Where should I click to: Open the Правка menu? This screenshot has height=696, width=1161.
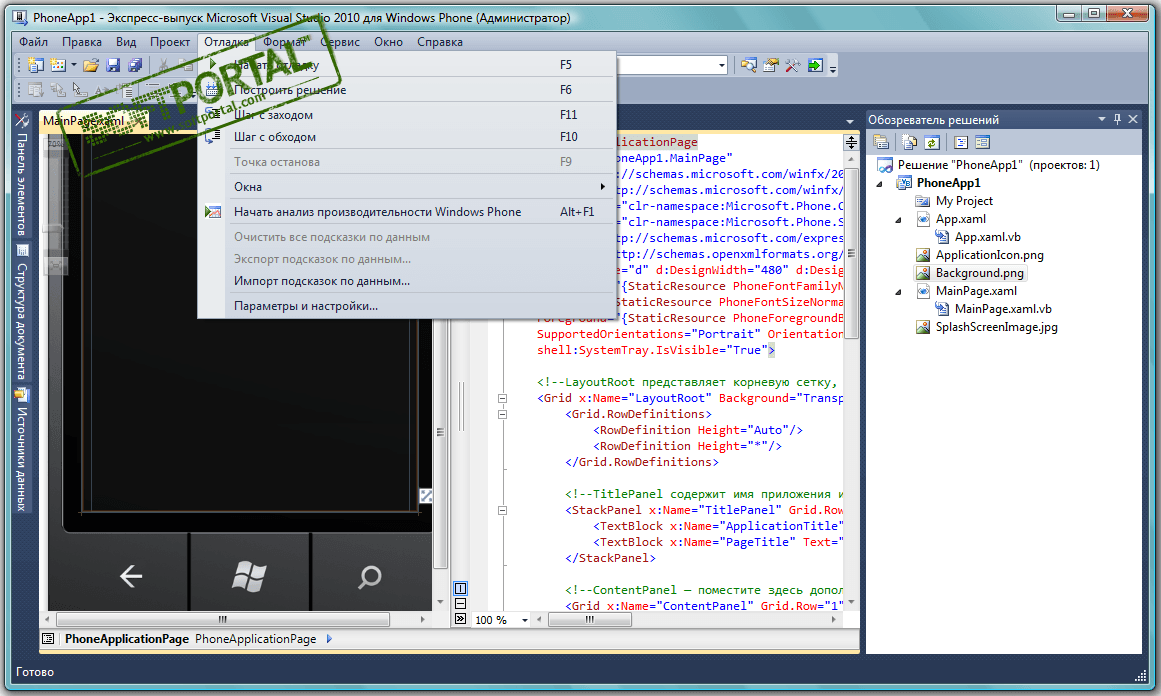pyautogui.click(x=82, y=42)
